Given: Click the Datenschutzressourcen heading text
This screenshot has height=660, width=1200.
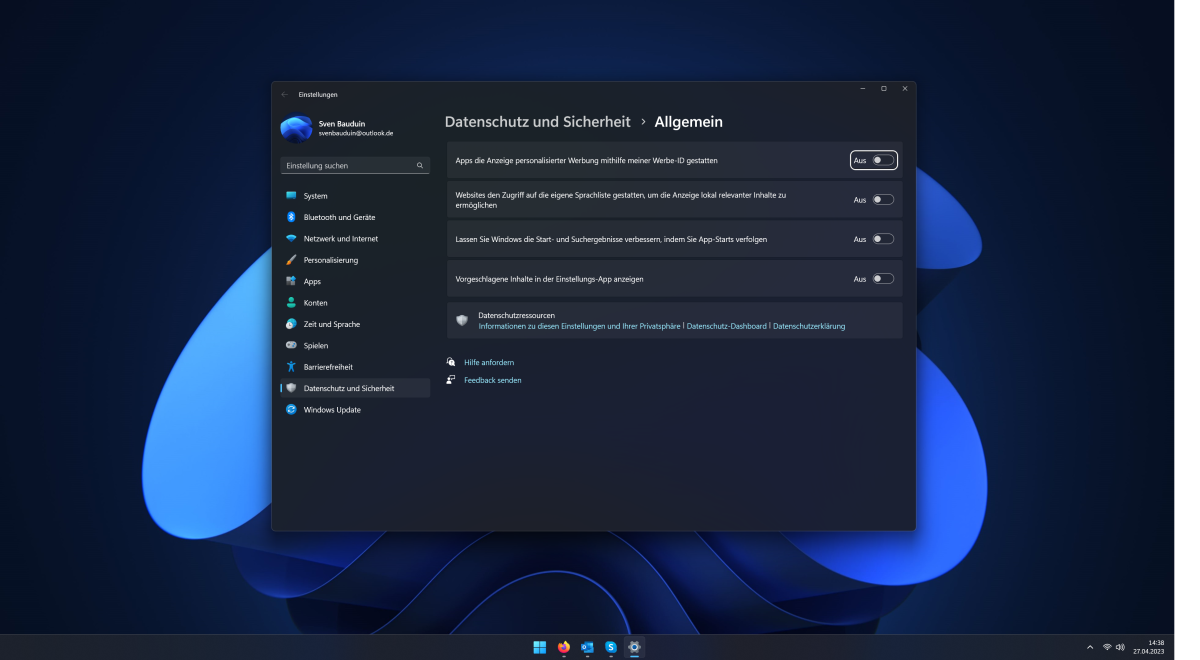Looking at the screenshot, I should 516,315.
